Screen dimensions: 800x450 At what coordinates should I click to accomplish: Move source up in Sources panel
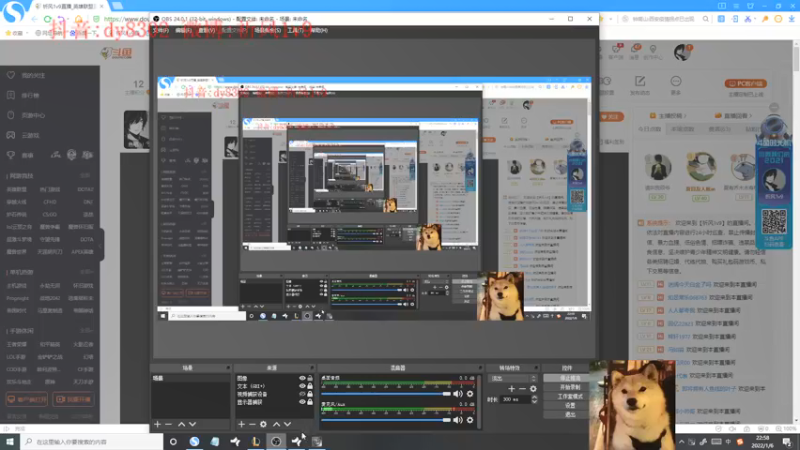(277, 424)
